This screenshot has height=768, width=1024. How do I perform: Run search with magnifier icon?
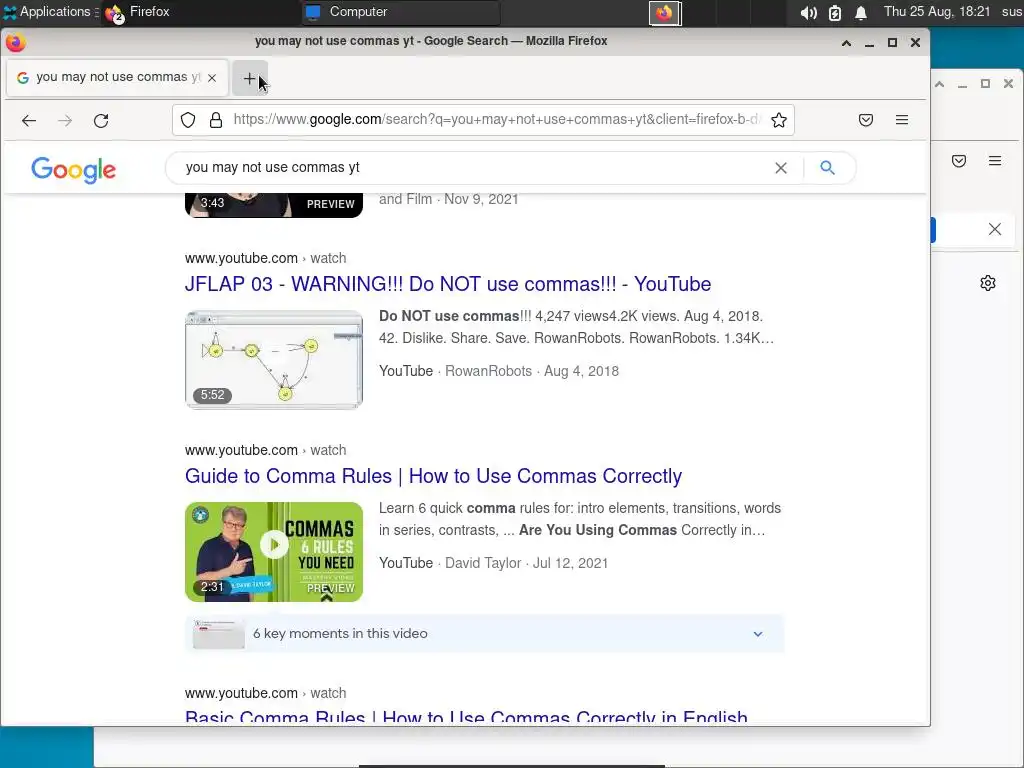[x=827, y=168]
